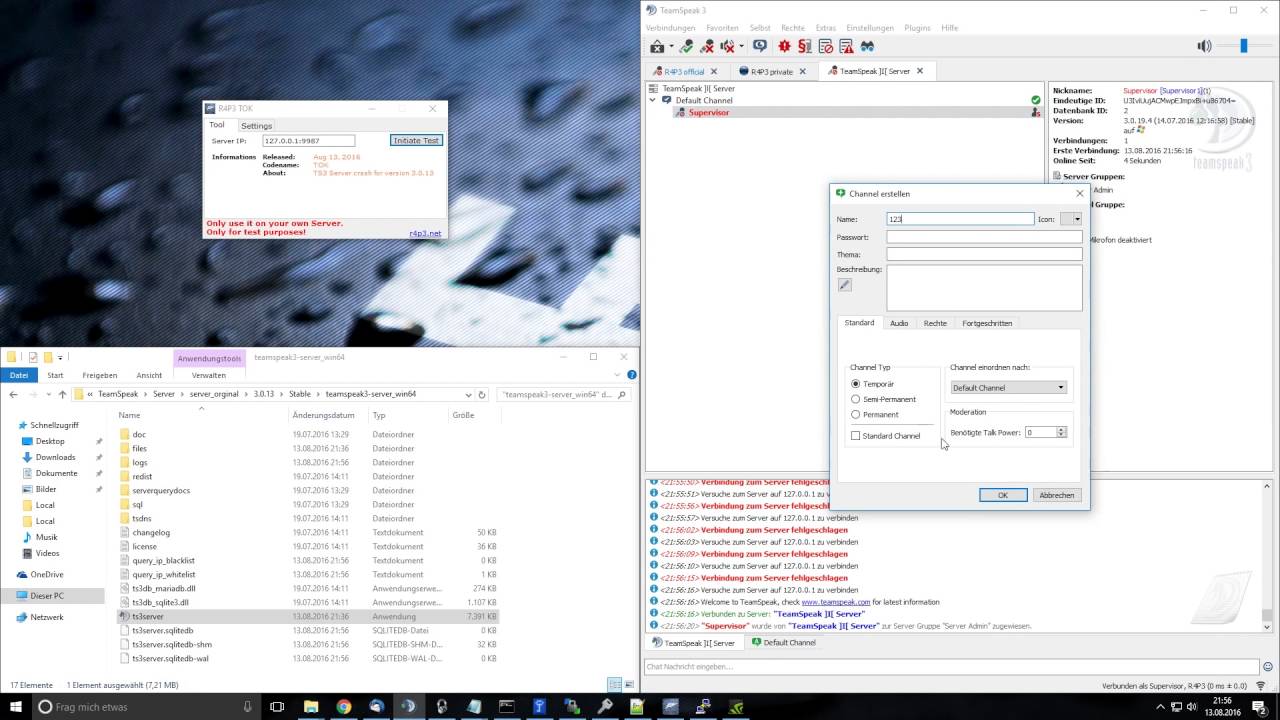
Task: Click the description edit pencil icon
Action: click(844, 285)
